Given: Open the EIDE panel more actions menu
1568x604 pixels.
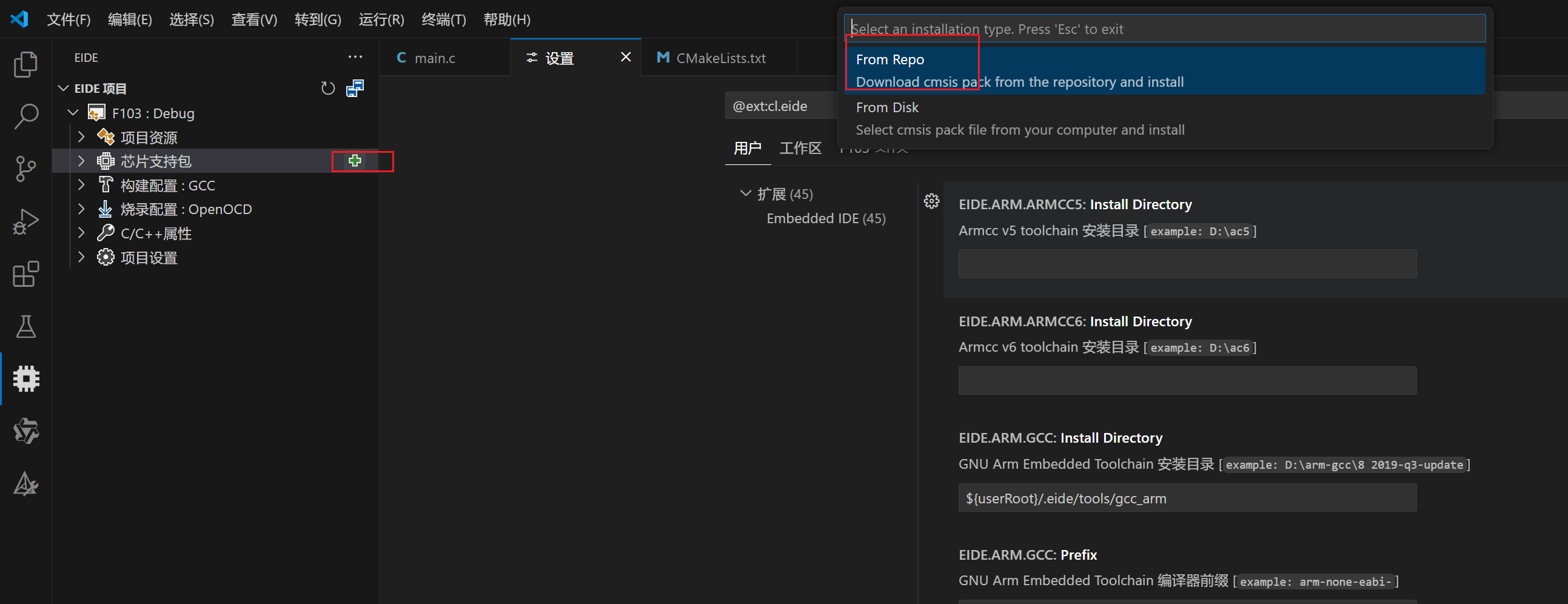Looking at the screenshot, I should coord(355,57).
